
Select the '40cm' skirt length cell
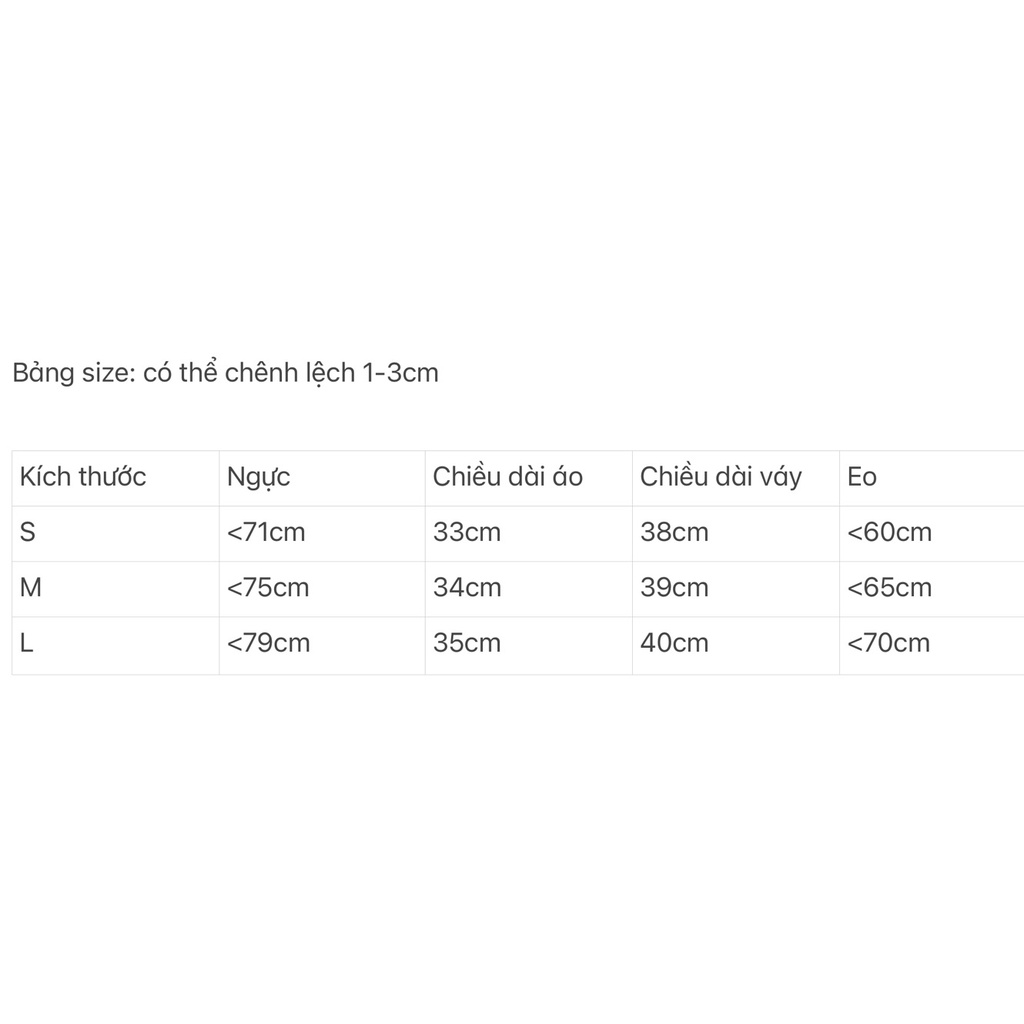pyautogui.click(x=674, y=642)
